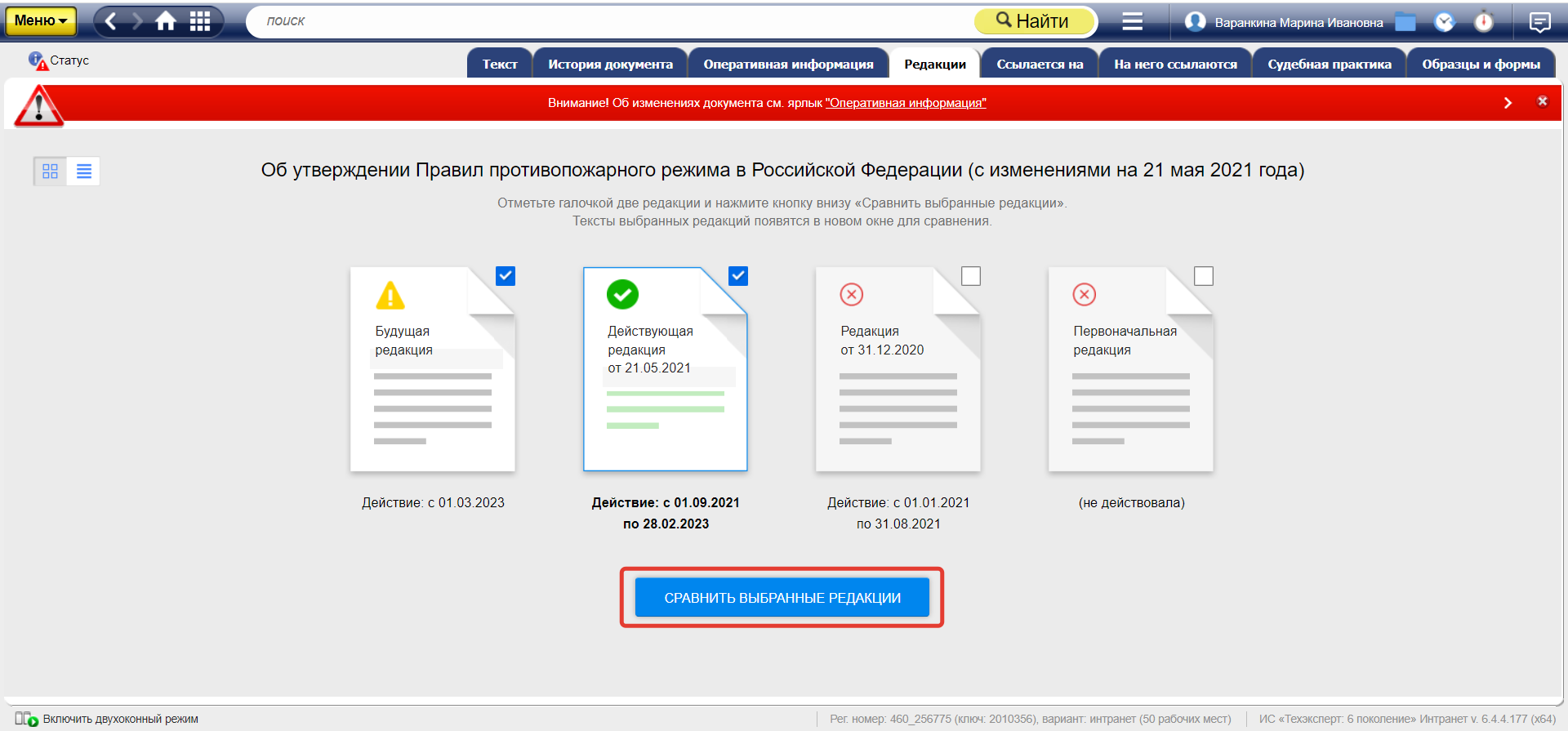The width and height of the screenshot is (1568, 731).
Task: Select the Редакции tab
Action: pyautogui.click(x=935, y=64)
